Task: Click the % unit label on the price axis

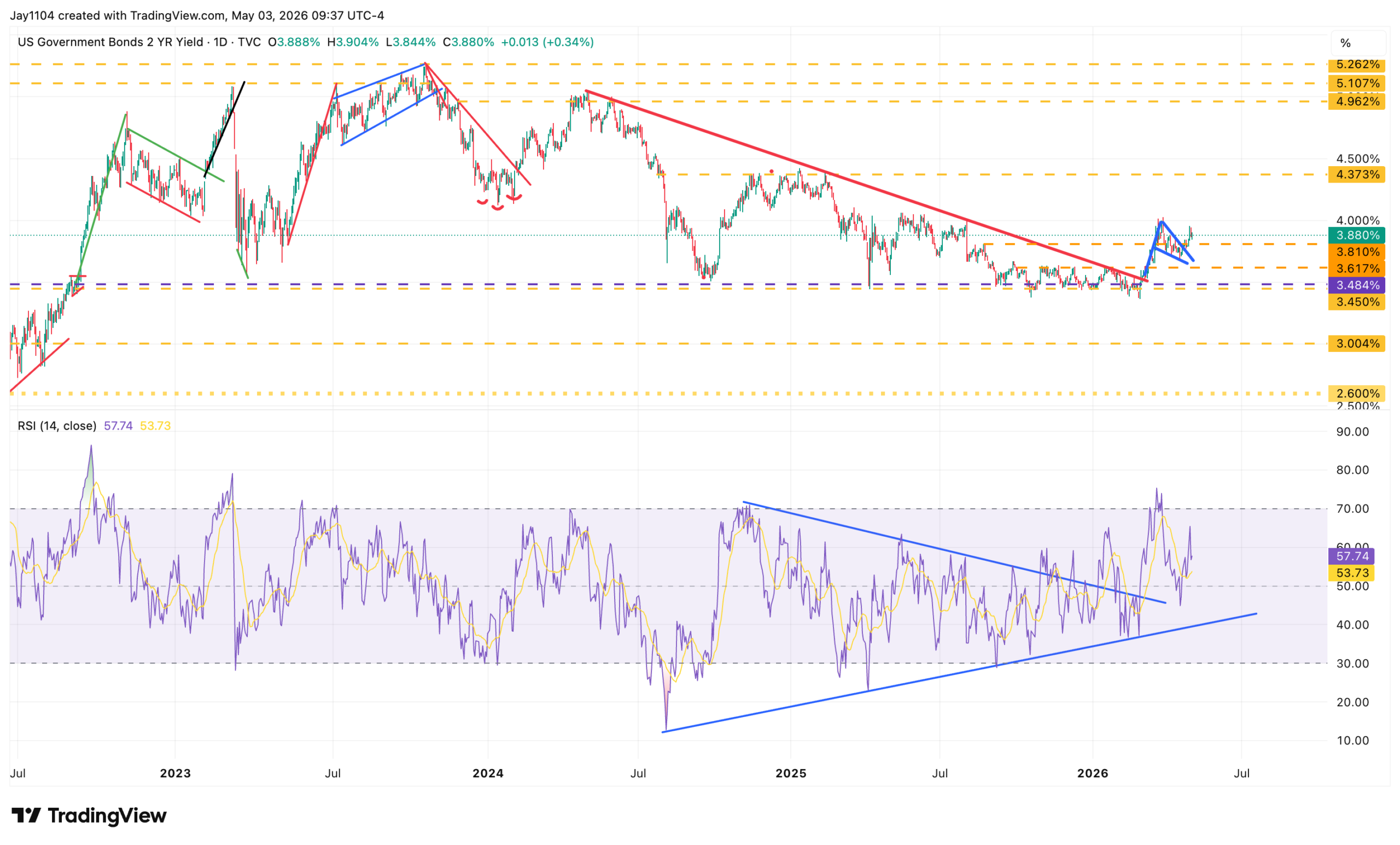Action: point(1345,43)
